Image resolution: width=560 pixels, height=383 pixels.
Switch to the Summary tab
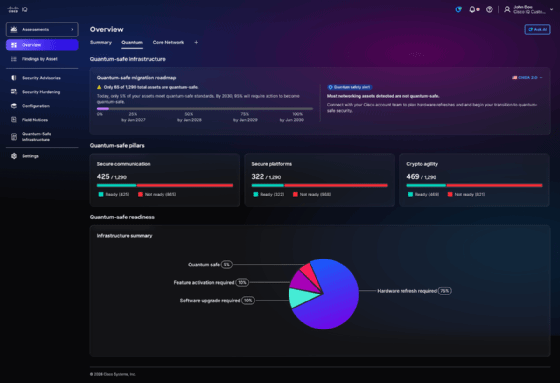point(101,42)
